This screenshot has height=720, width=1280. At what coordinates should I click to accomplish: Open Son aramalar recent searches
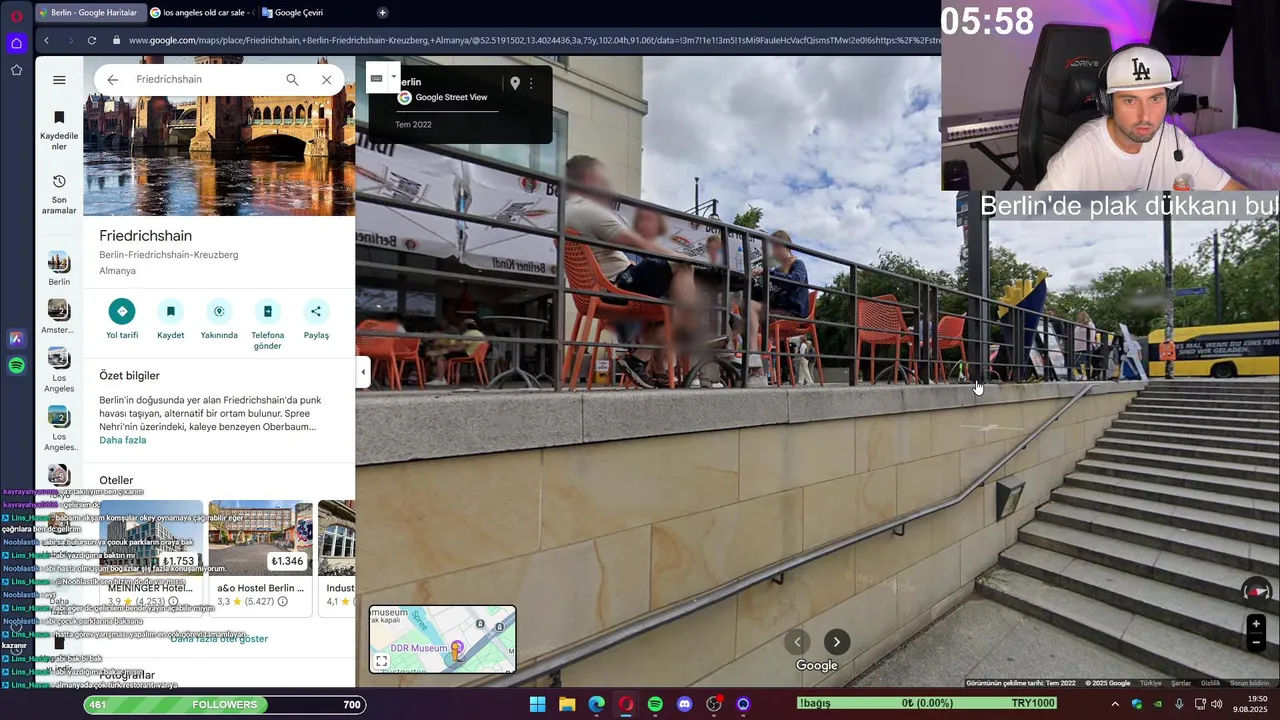click(59, 194)
